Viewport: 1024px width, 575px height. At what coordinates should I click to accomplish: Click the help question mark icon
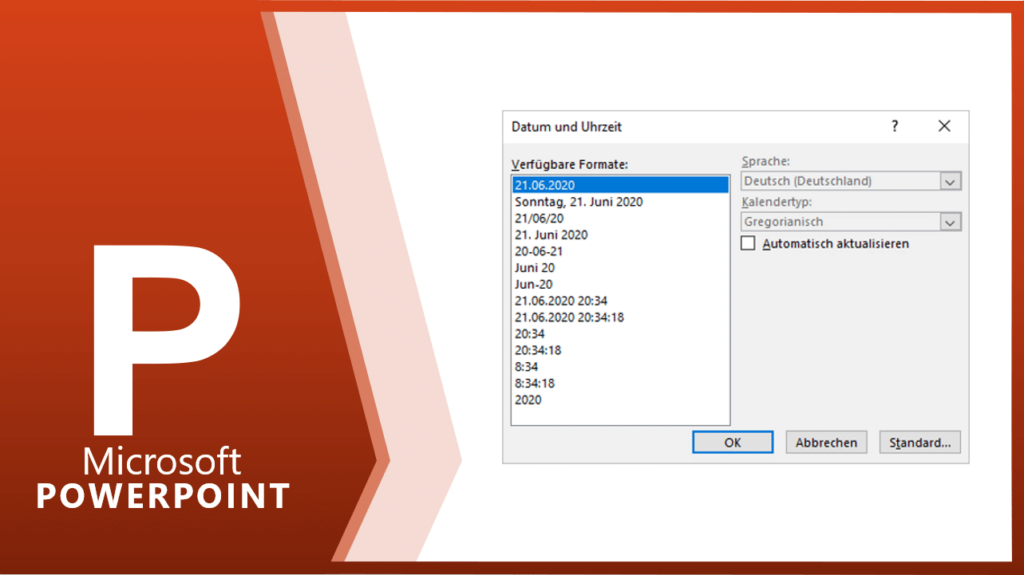click(895, 126)
